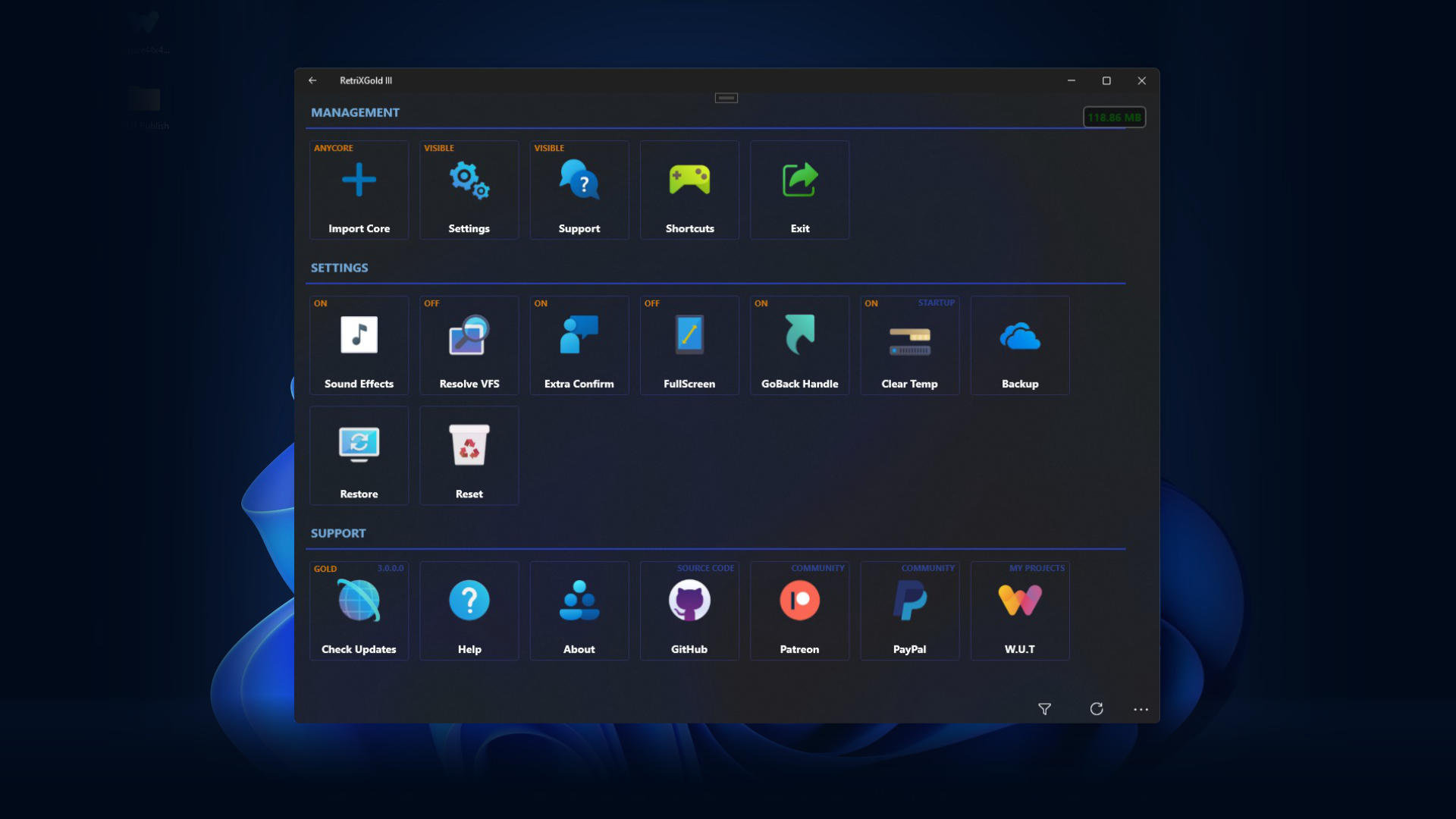Click the refresh icon in bottom bar
Viewport: 1456px width, 819px height.
(1097, 709)
